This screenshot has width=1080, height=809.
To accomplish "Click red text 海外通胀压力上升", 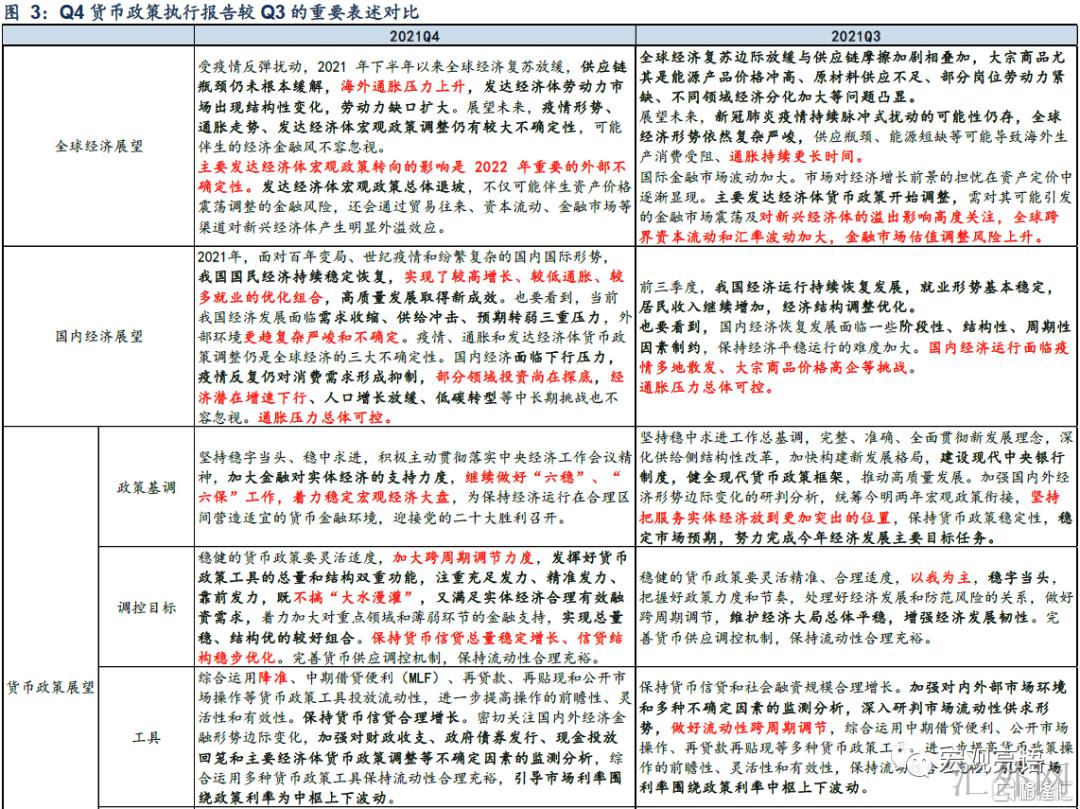I will (x=404, y=87).
